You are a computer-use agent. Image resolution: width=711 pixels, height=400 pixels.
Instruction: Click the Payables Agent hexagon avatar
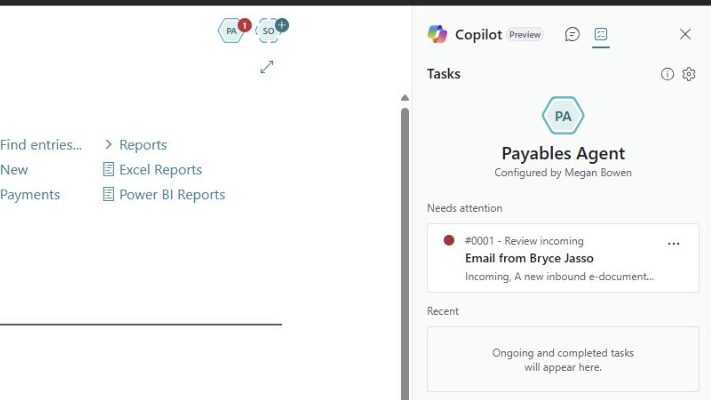tap(563, 116)
